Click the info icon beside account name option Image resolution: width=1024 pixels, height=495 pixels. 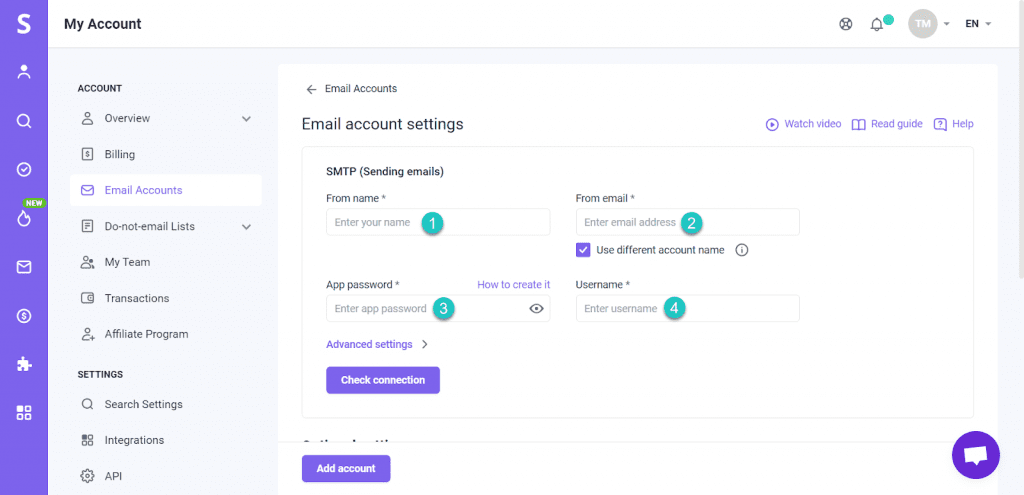(742, 250)
